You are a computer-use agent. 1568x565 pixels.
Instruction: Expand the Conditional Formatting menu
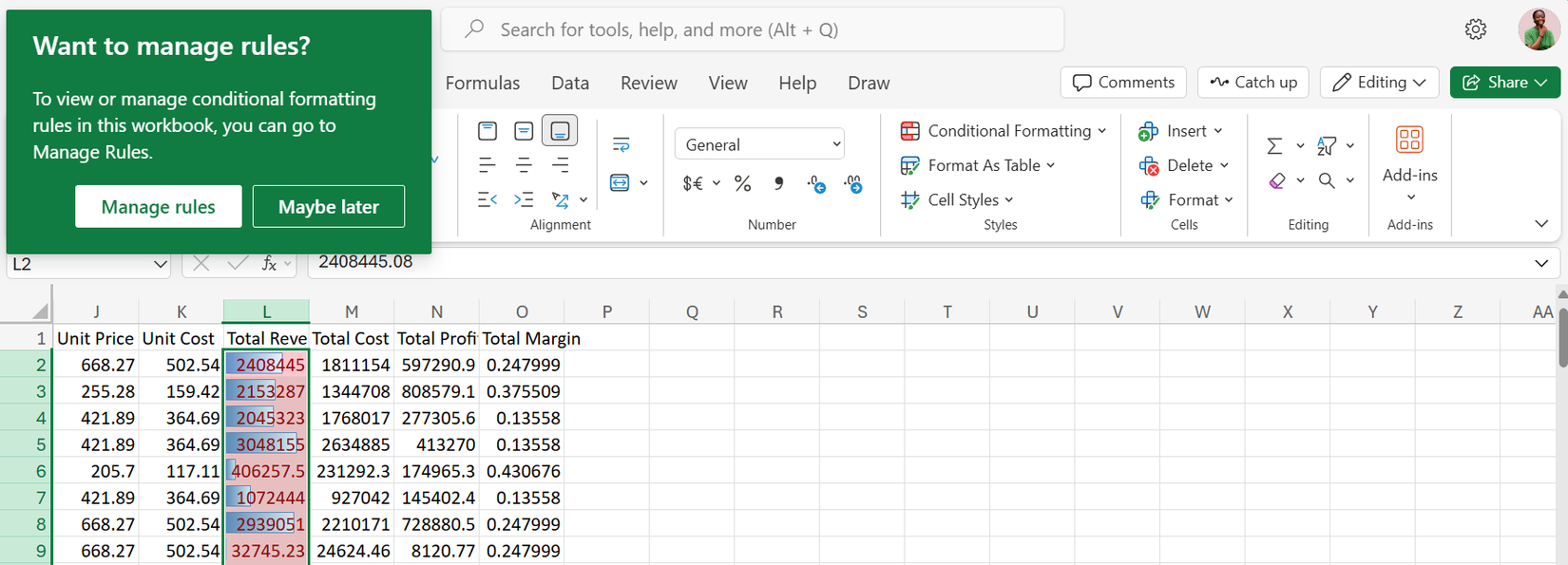tap(1003, 131)
